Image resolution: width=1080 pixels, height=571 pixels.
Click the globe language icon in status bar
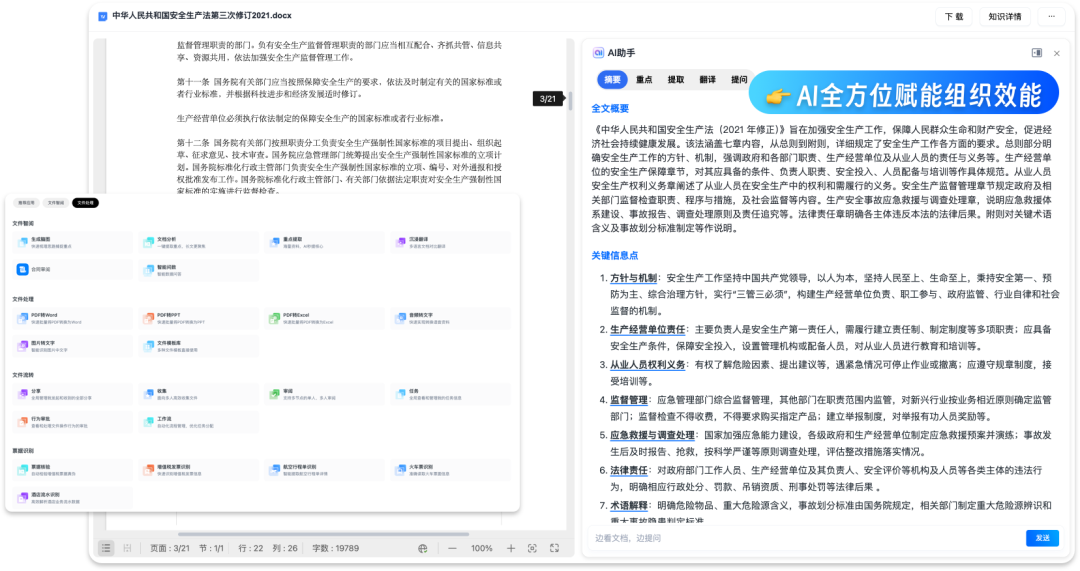pyautogui.click(x=422, y=548)
